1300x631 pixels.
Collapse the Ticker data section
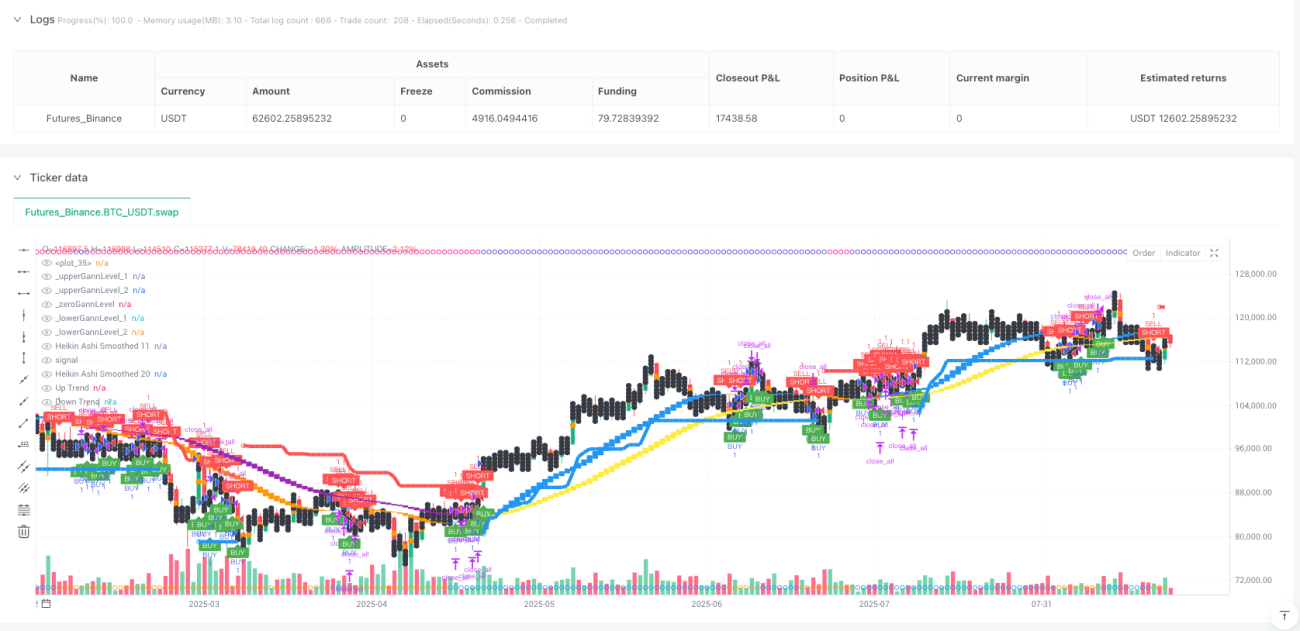click(x=17, y=177)
